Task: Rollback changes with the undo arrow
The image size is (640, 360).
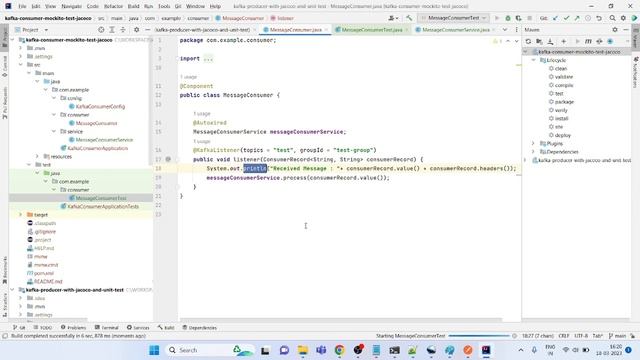Action: [599, 18]
